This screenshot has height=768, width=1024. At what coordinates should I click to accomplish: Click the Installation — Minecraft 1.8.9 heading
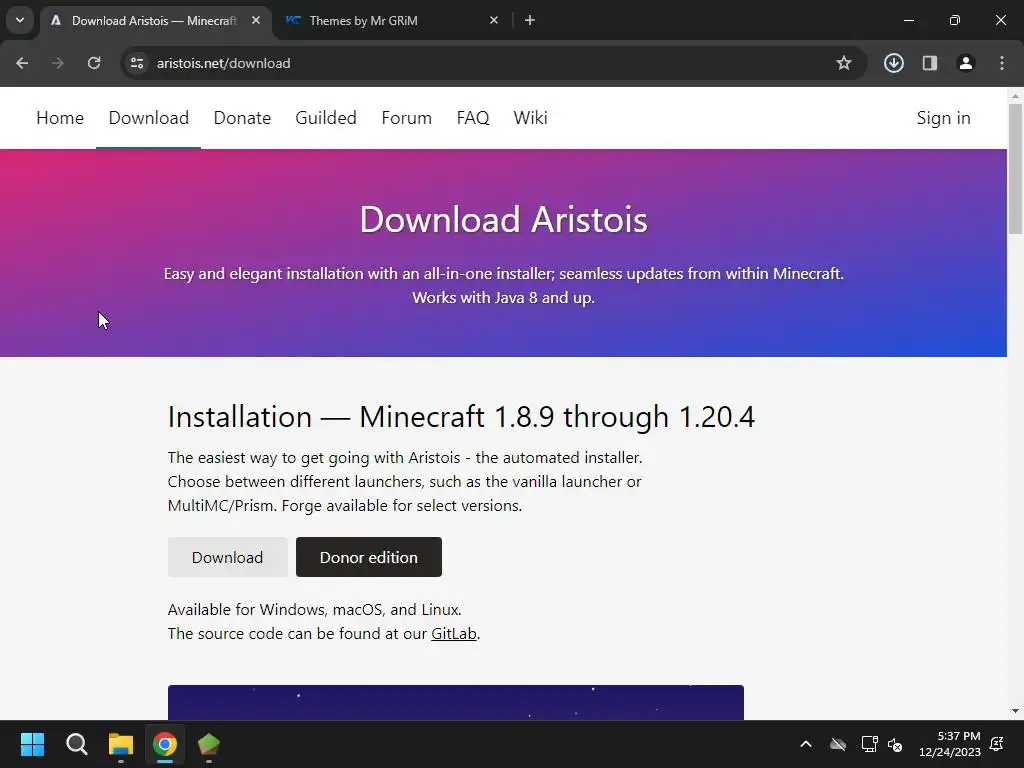(461, 417)
